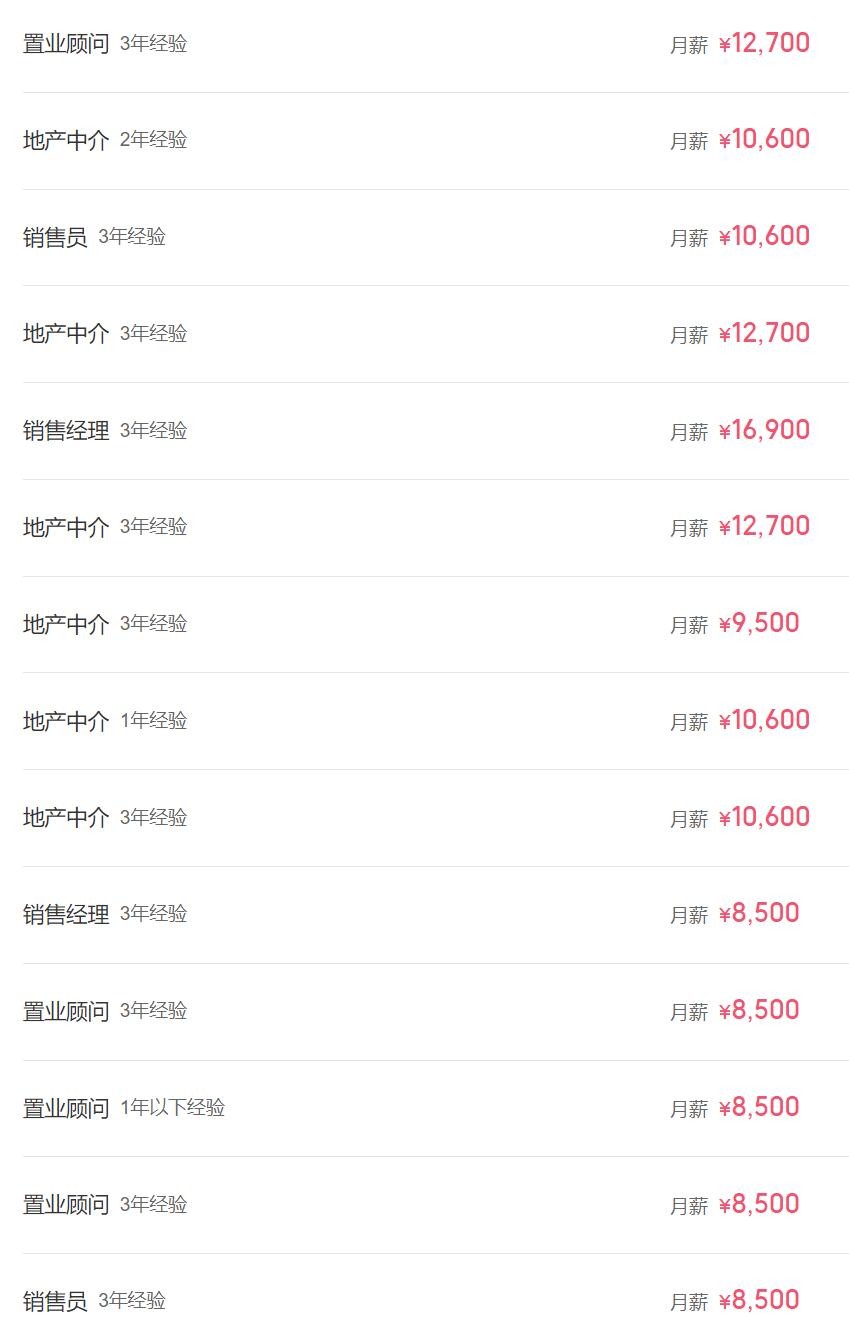Open the 置业顾问 title with 1年以下经验
Screen dimensions: 849x1341
coord(66,1108)
